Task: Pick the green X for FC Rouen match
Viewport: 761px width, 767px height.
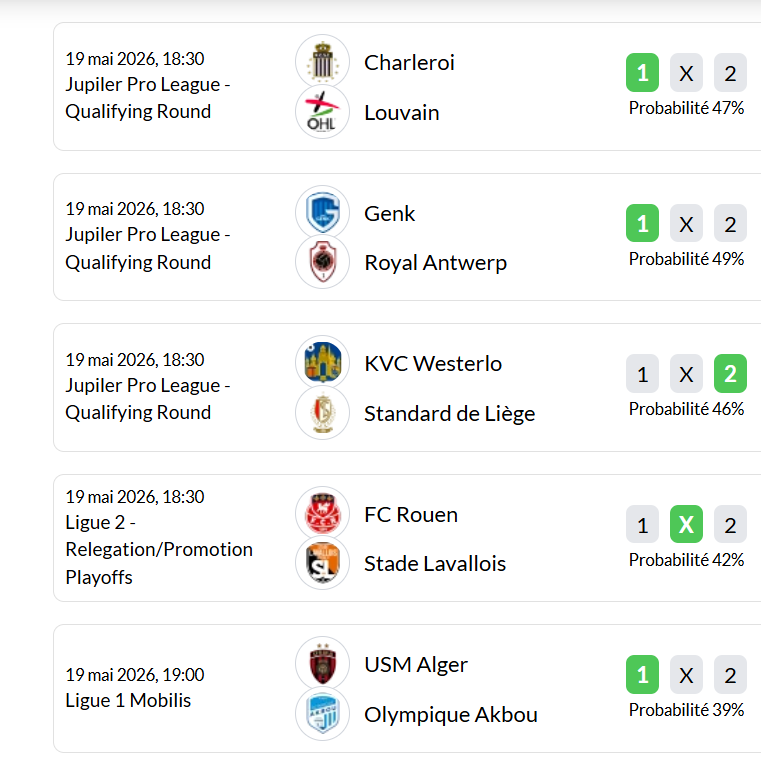Action: click(x=686, y=524)
